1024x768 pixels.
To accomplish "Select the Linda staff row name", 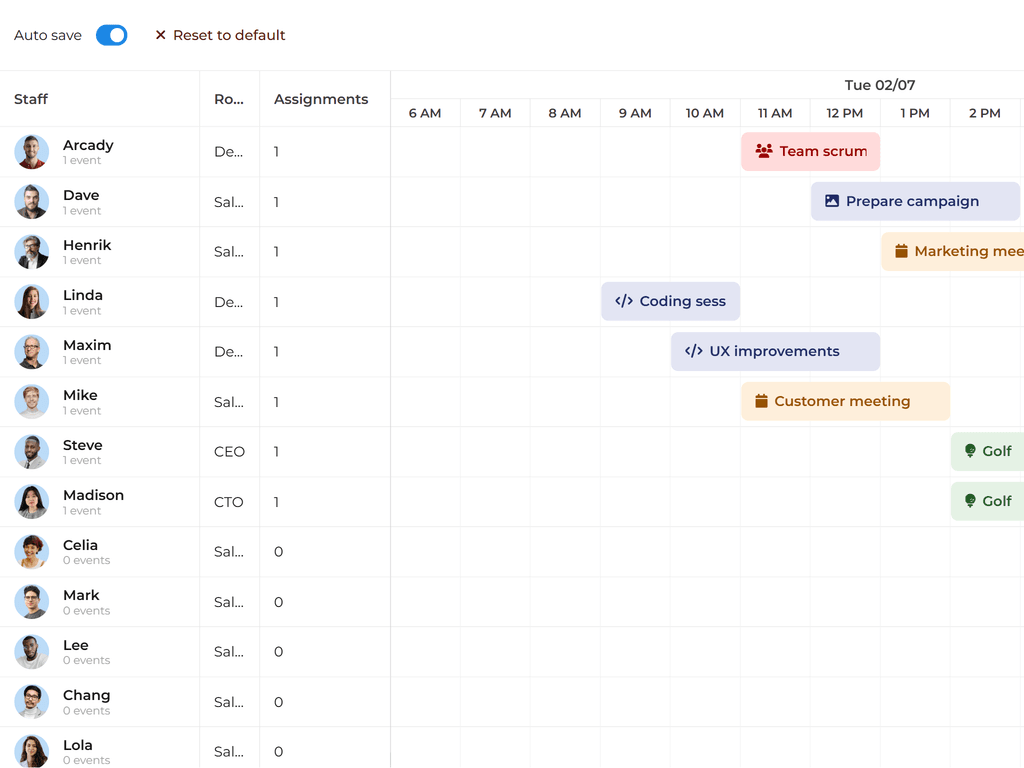I will tap(83, 295).
